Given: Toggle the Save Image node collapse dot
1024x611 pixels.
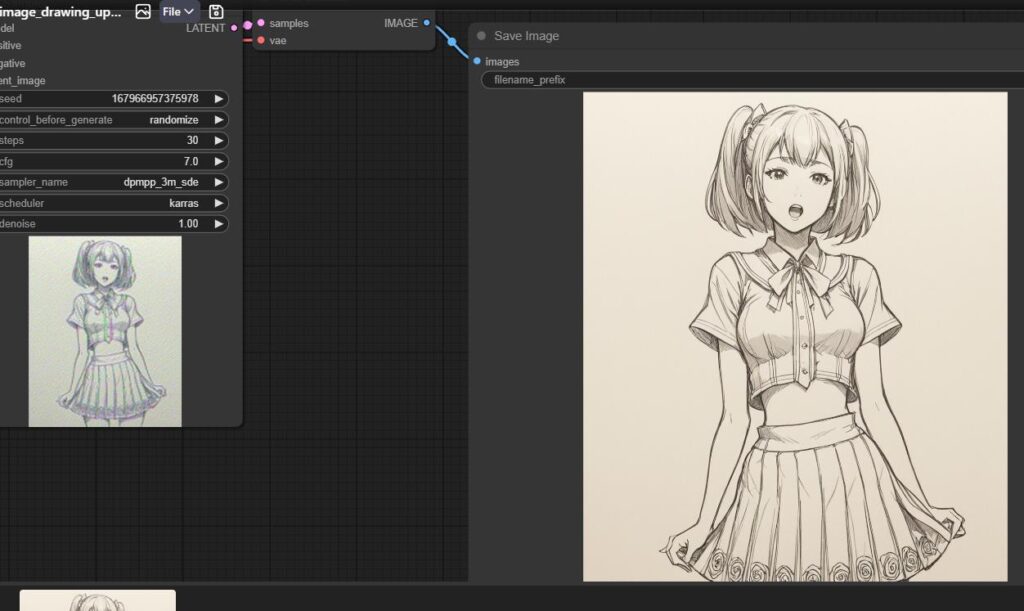Looking at the screenshot, I should 481,36.
